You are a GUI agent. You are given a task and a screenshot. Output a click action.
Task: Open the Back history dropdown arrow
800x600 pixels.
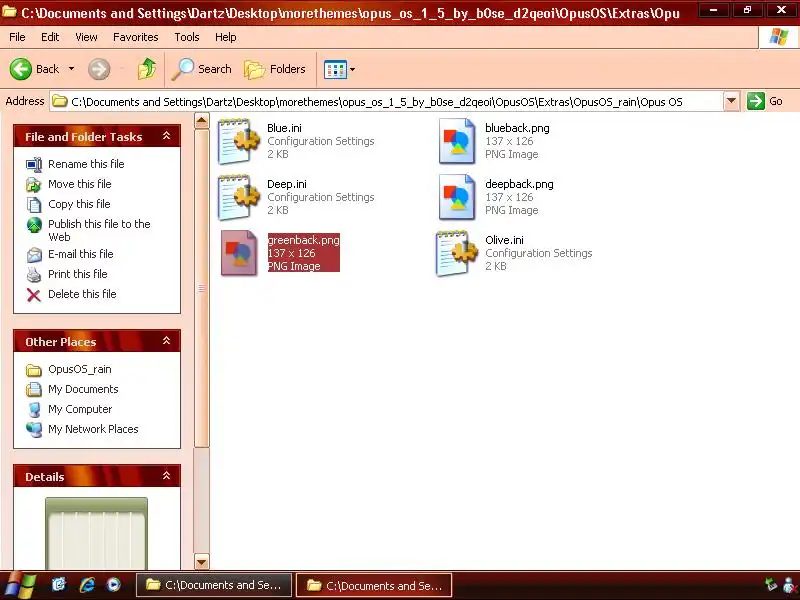pos(71,69)
